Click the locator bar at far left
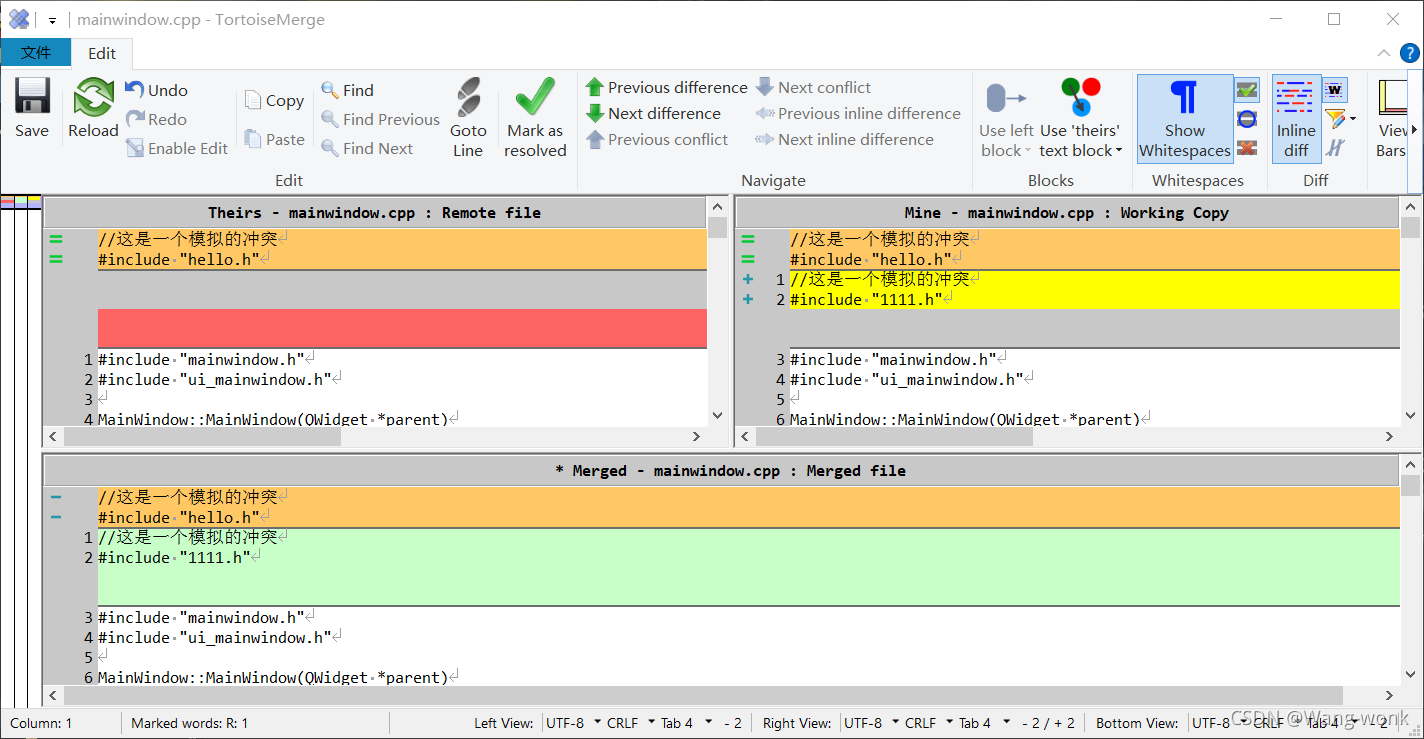 point(20,450)
